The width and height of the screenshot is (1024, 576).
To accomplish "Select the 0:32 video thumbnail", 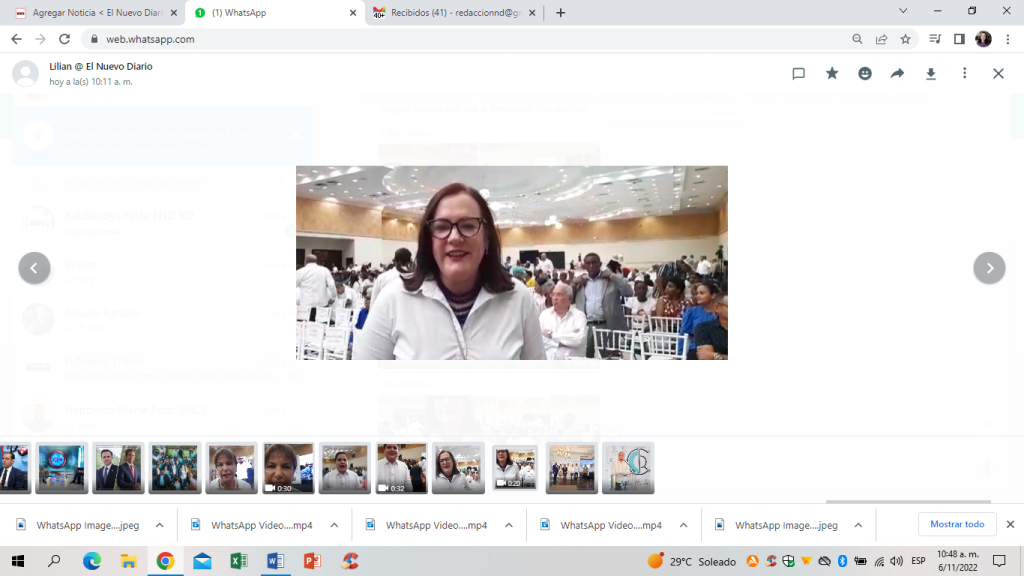I will pos(401,468).
